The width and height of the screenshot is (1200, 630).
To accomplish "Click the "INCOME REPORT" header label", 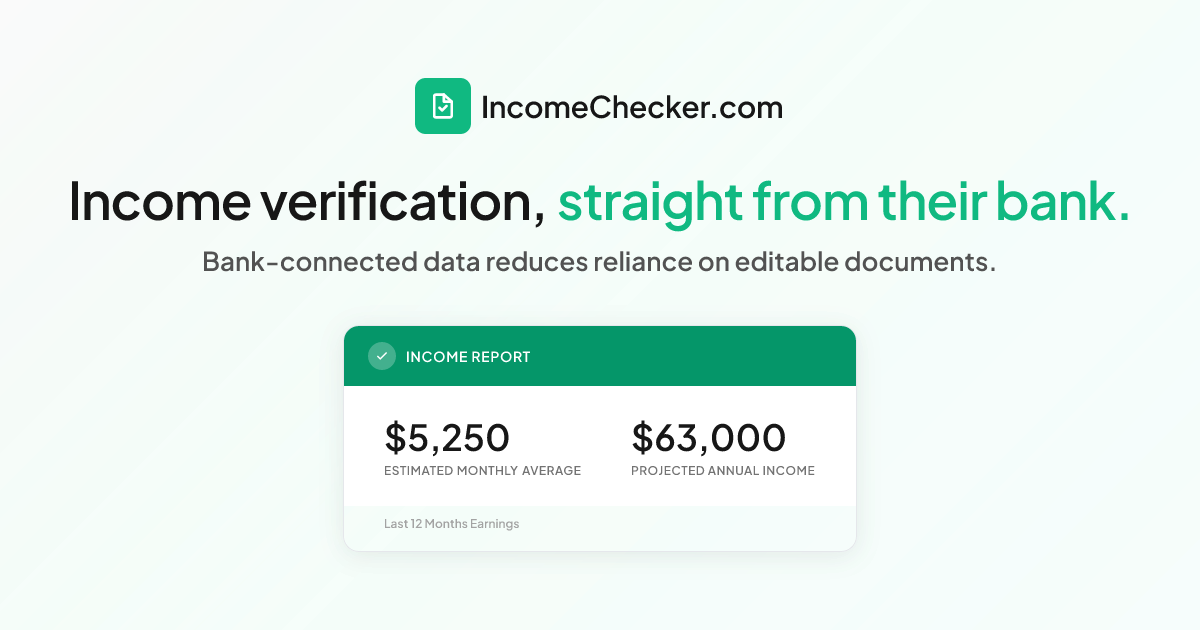I will (468, 357).
